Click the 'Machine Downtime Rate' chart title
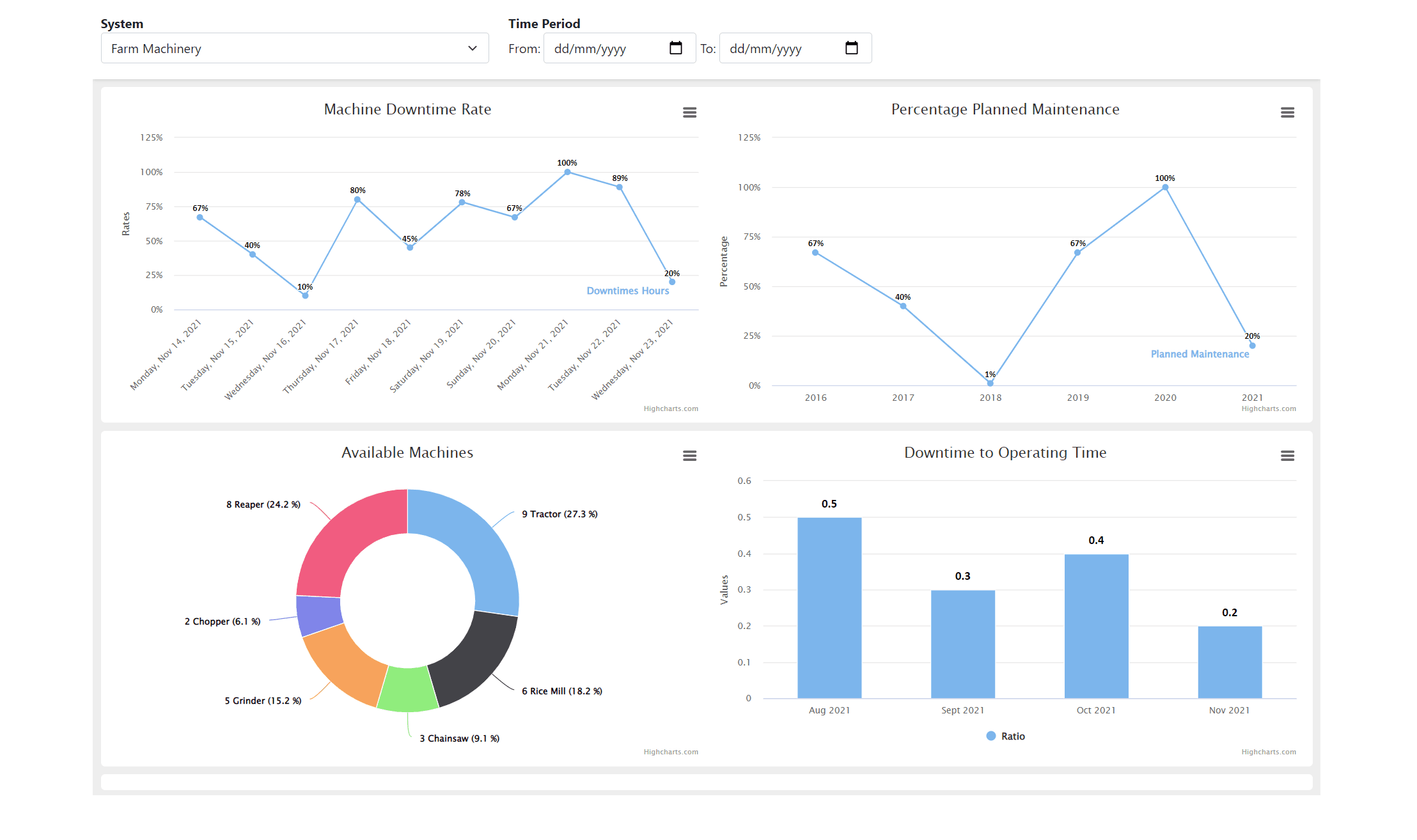1417x840 pixels. [x=407, y=109]
